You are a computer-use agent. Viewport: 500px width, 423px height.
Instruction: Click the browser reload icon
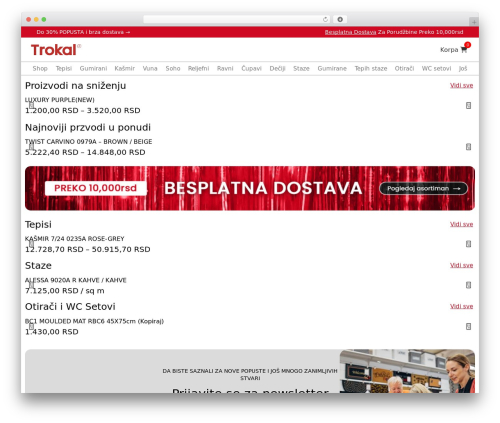pos(325,19)
